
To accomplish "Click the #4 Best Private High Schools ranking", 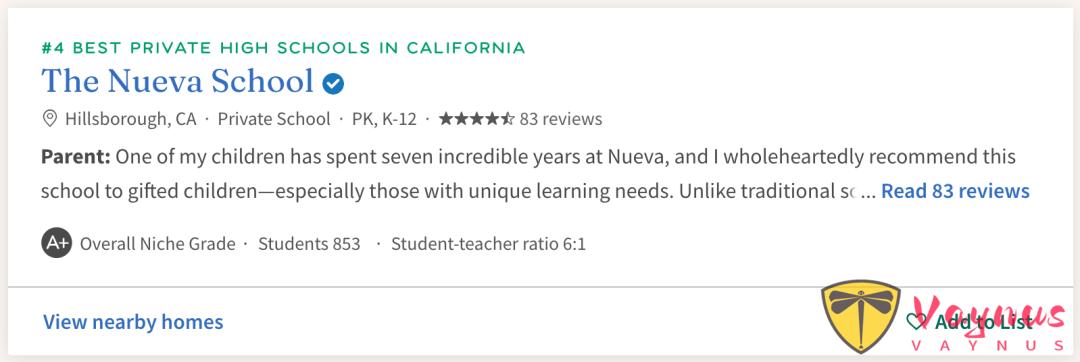I will click(283, 48).
